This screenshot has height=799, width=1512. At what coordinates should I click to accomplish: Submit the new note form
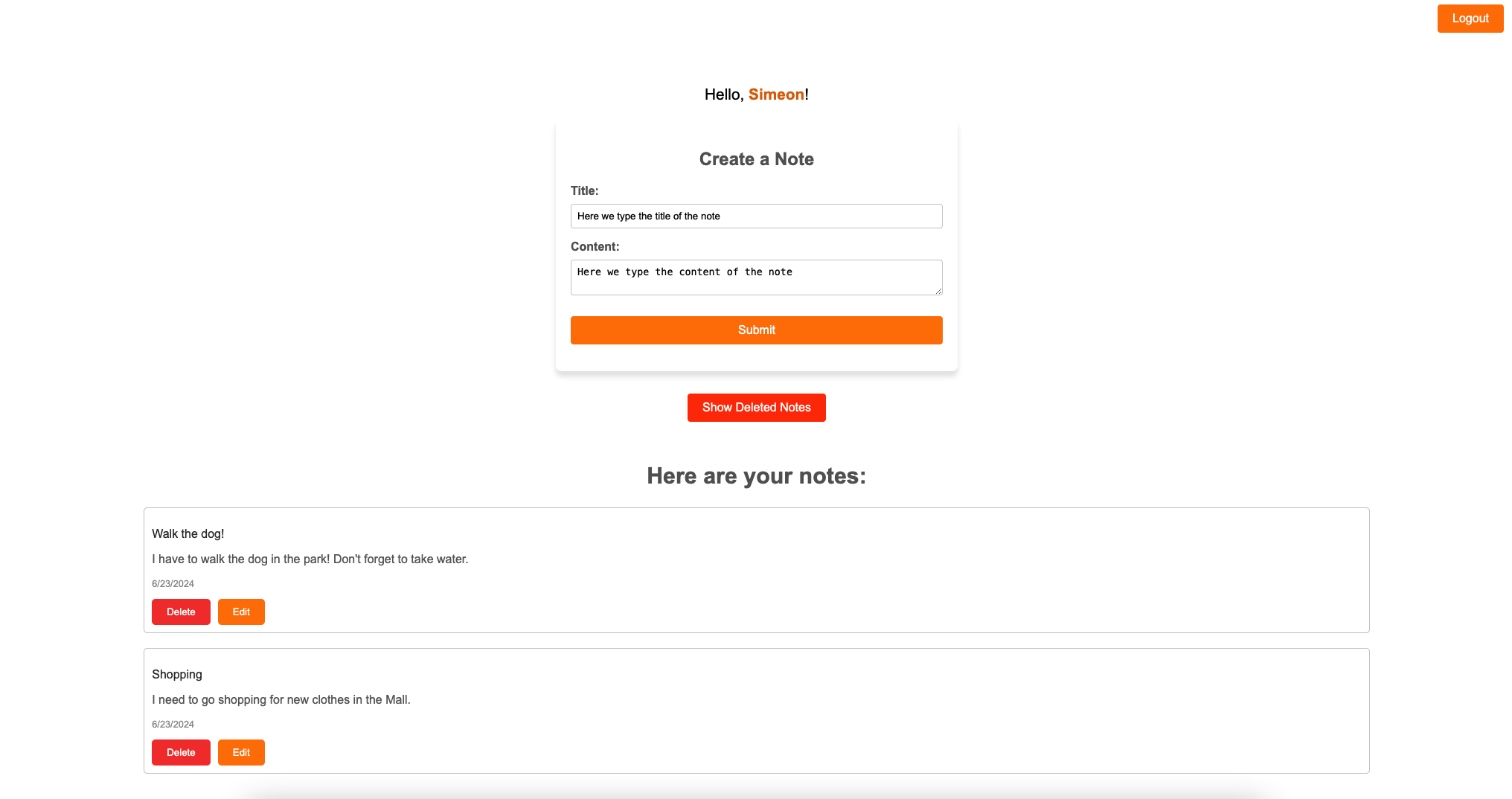(x=756, y=330)
